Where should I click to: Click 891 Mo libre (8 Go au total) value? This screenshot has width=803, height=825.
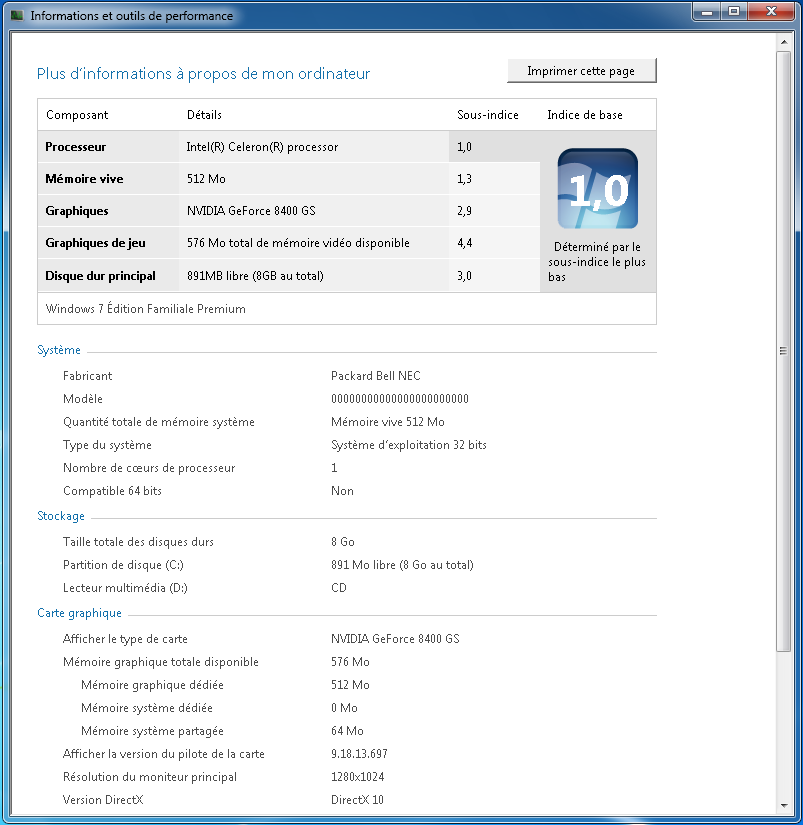click(x=402, y=565)
